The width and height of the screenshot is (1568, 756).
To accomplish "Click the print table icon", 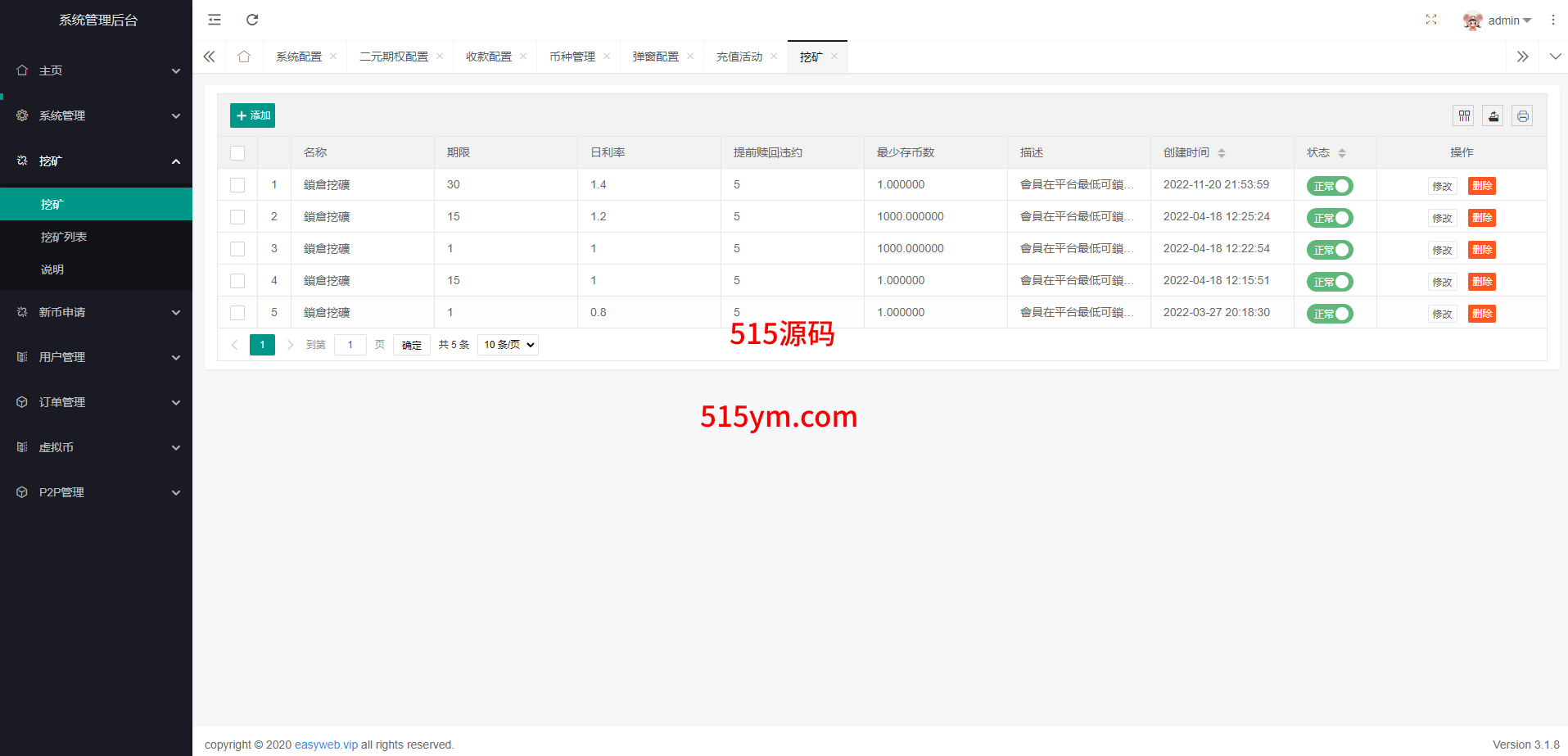I will (x=1522, y=116).
